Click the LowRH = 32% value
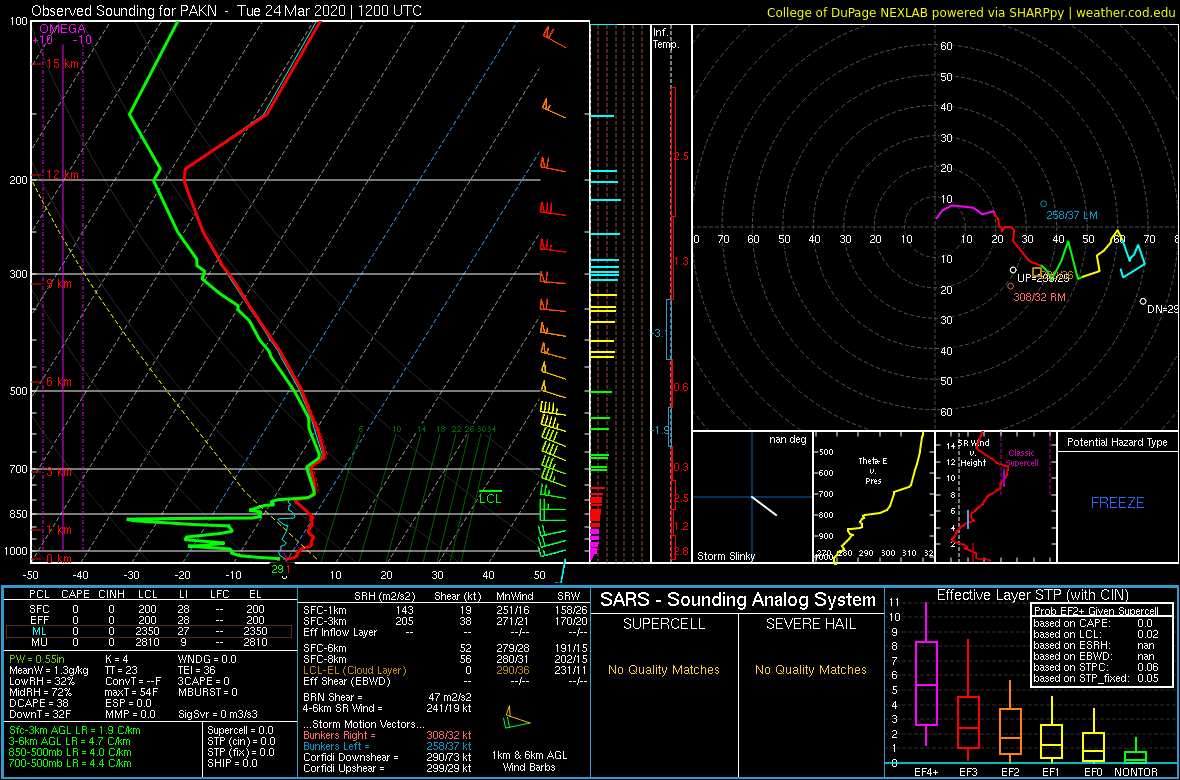Viewport: 1180px width, 780px height. 41,681
